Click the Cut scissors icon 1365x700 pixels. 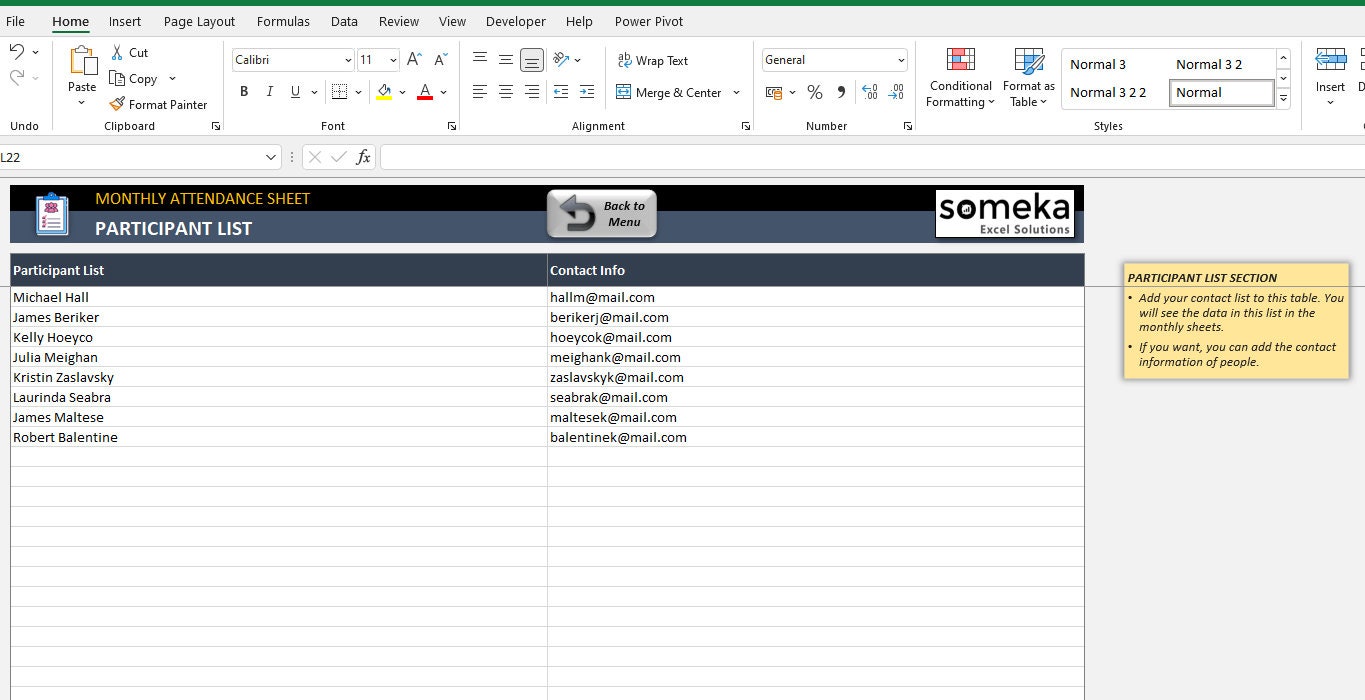click(x=117, y=53)
